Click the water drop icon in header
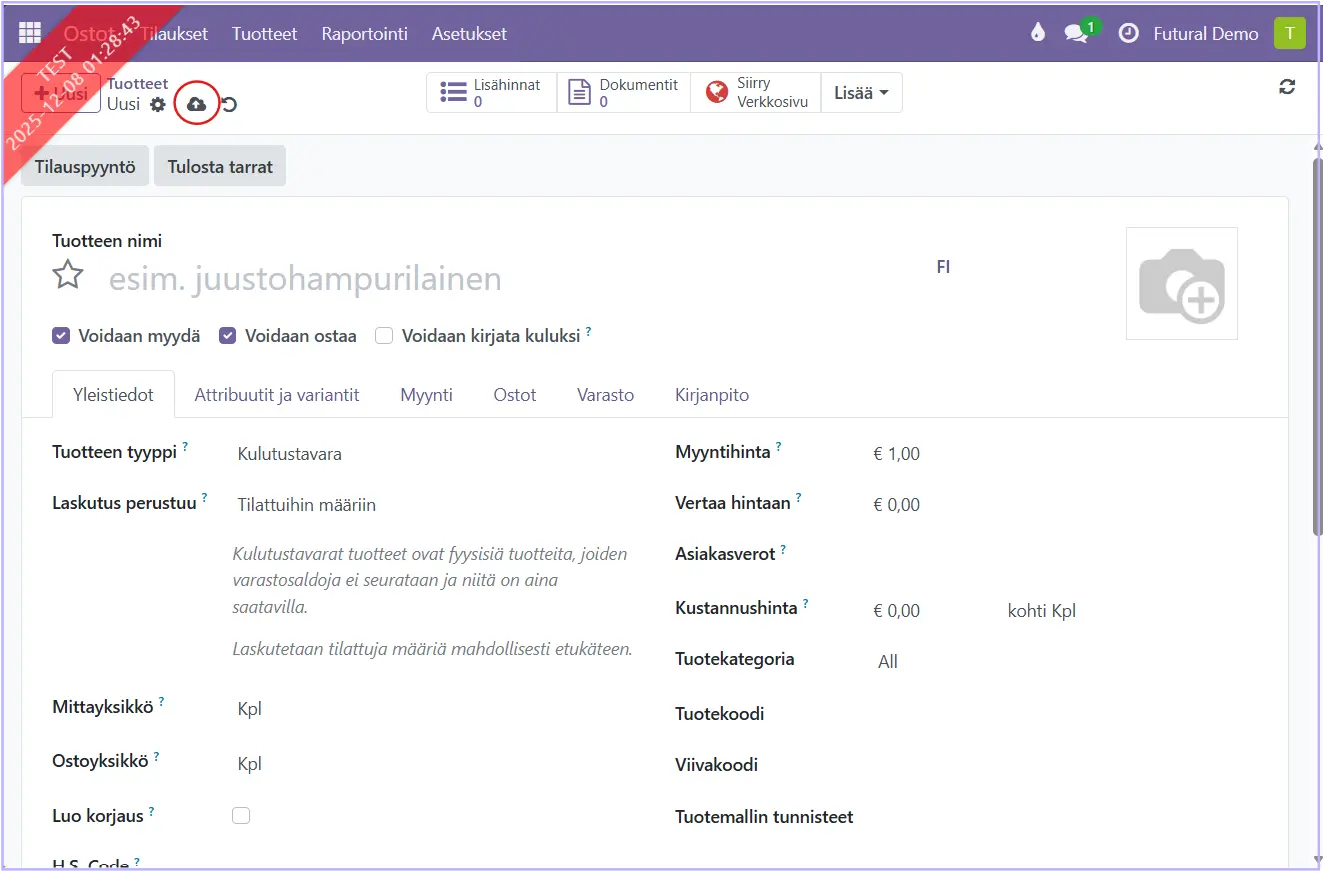Image resolution: width=1323 pixels, height=871 pixels. 1037,33
